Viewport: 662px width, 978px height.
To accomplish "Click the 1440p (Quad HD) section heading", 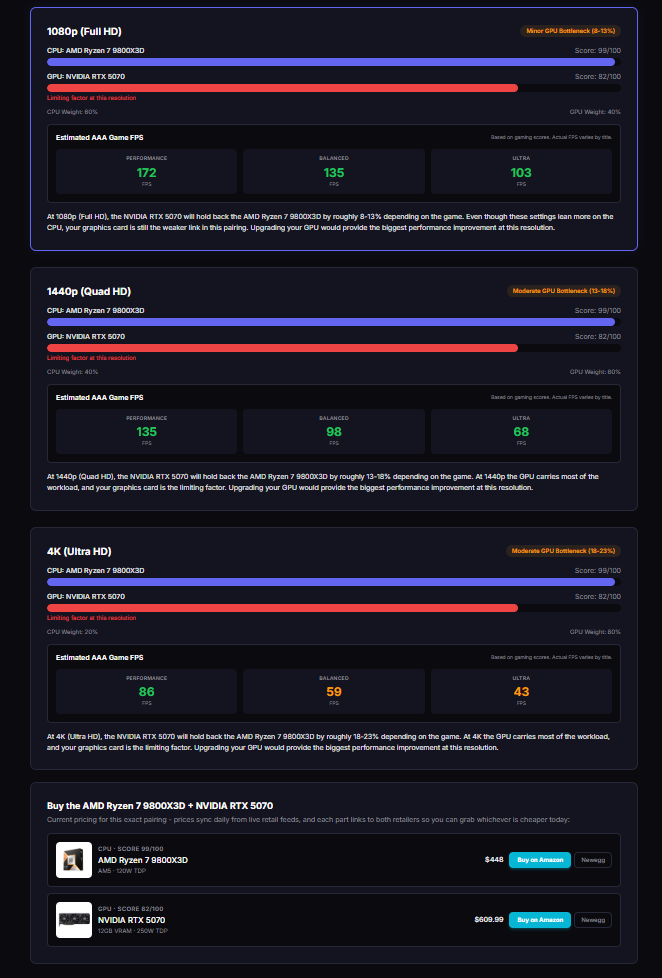I will click(89, 291).
